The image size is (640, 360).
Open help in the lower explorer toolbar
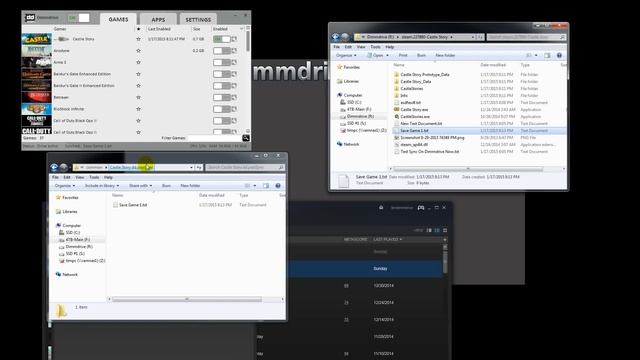click(x=278, y=186)
